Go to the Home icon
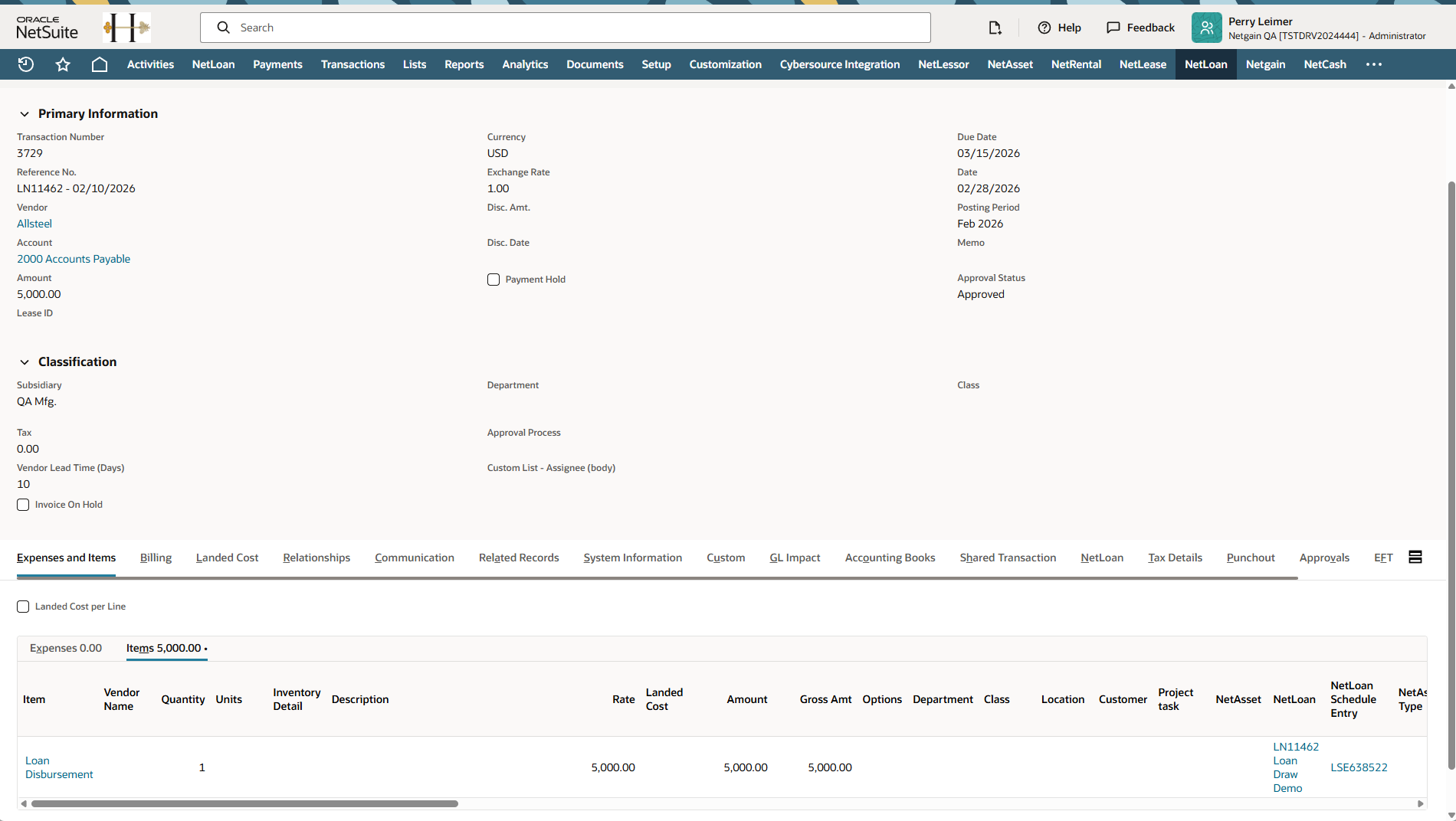This screenshot has width=1456, height=821. 100,64
